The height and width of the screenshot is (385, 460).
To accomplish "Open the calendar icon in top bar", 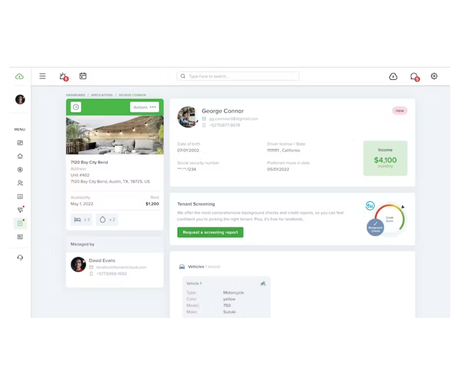I will (x=83, y=76).
